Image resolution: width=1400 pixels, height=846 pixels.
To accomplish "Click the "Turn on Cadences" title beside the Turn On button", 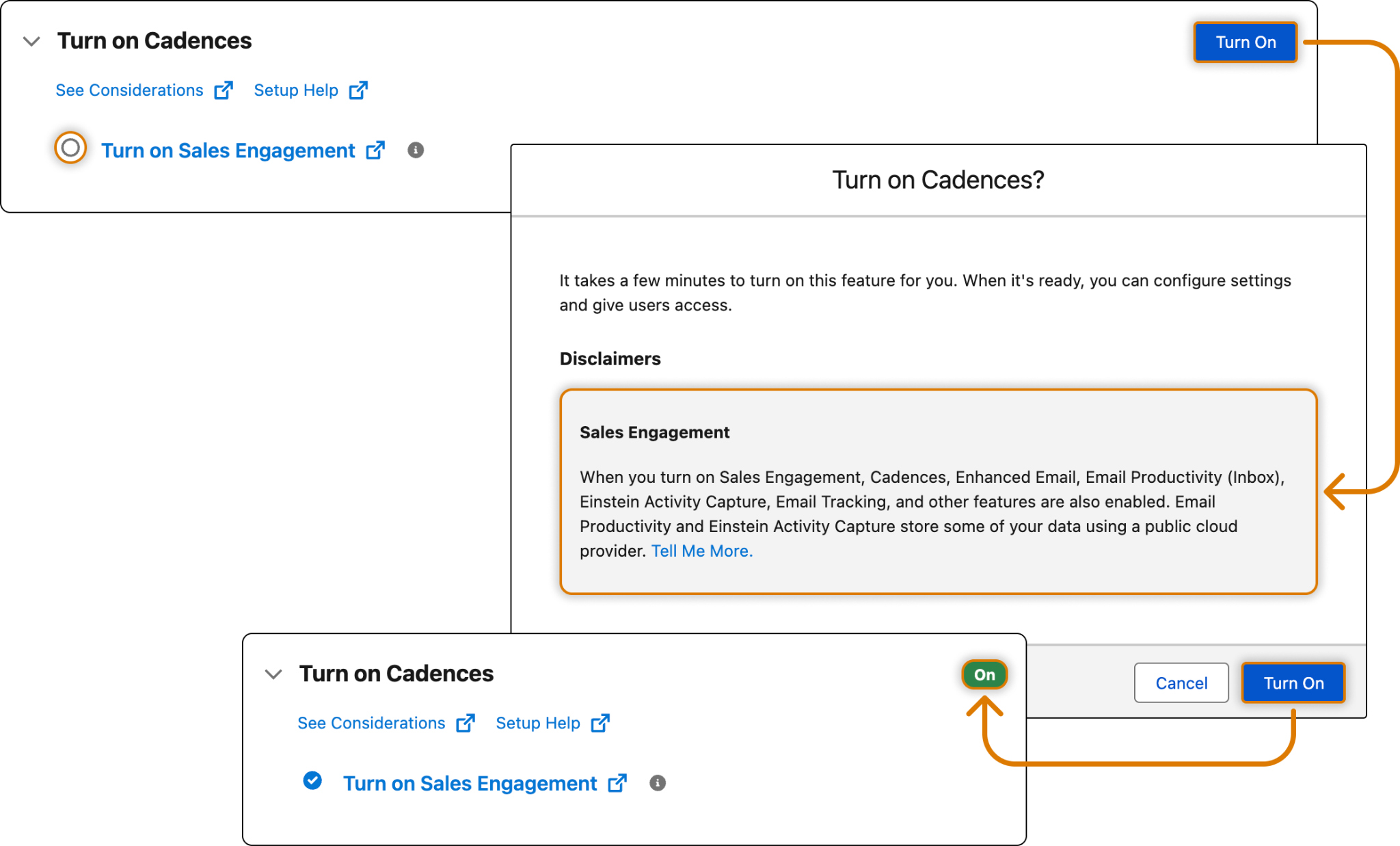I will [154, 41].
